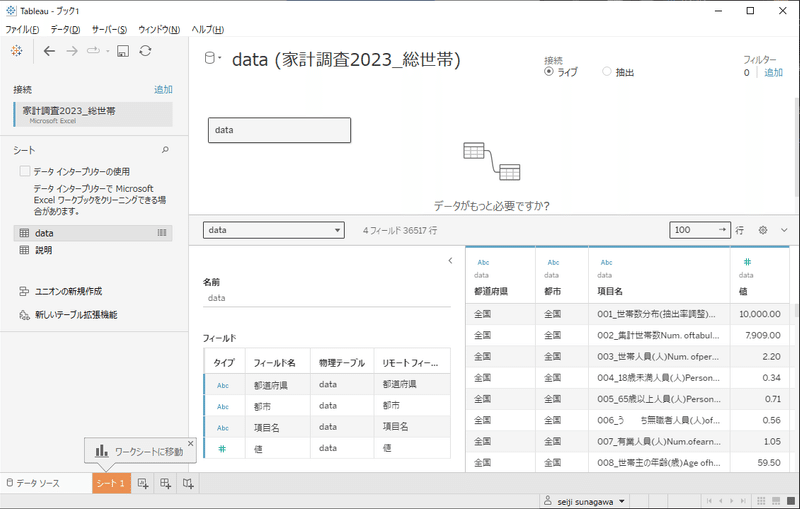Switch to the データ ソース tab
Image resolution: width=800 pixels, height=509 pixels.
pyautogui.click(x=33, y=483)
